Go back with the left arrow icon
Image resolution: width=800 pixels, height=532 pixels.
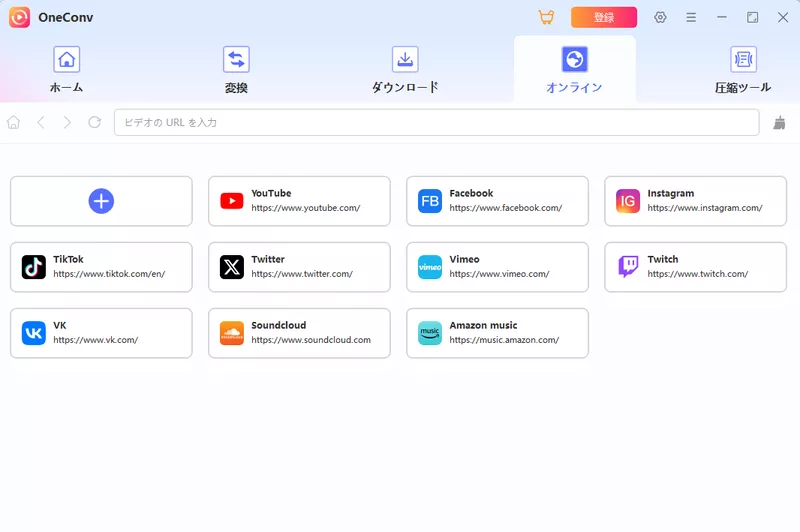coord(41,122)
